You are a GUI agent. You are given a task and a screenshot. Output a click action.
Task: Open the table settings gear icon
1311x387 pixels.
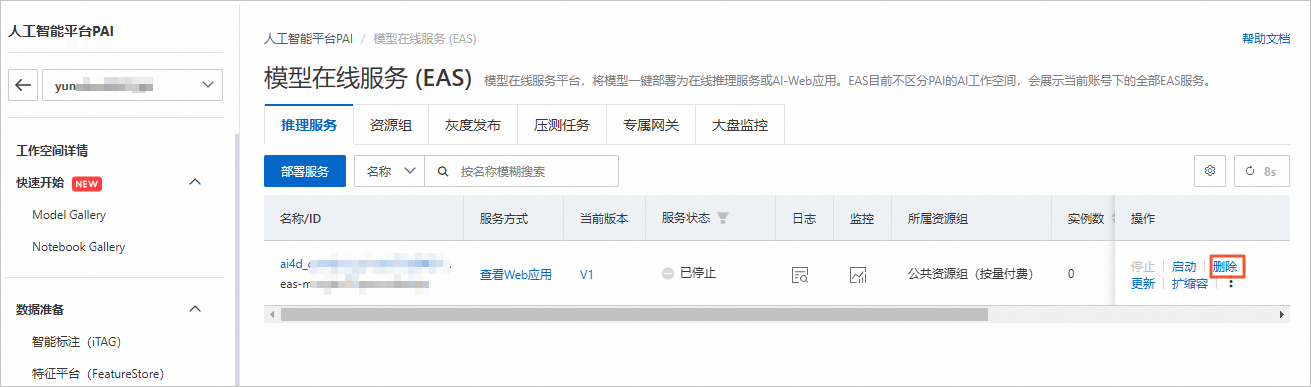pos(1210,171)
